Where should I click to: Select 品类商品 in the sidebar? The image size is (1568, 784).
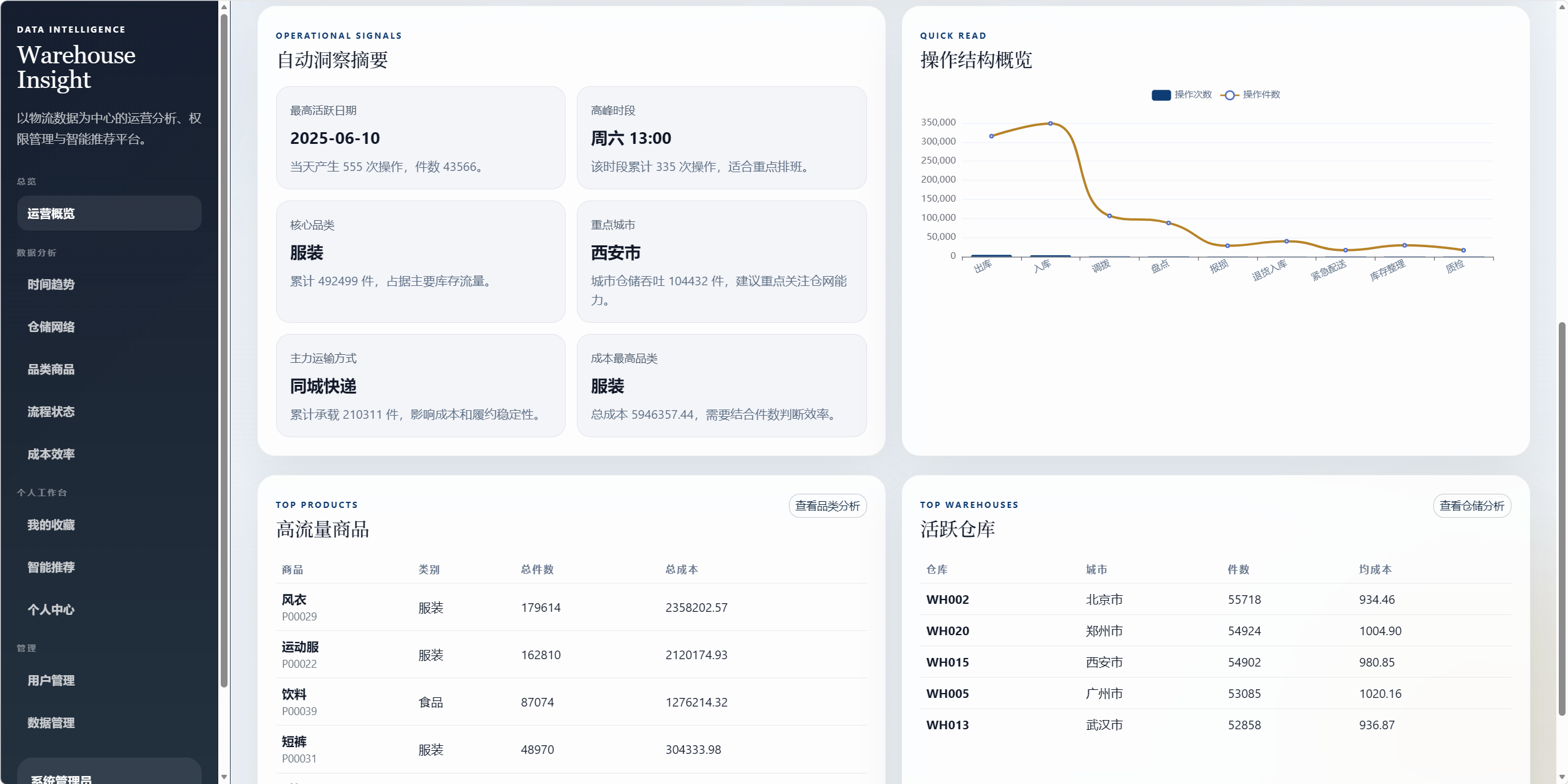tap(51, 369)
